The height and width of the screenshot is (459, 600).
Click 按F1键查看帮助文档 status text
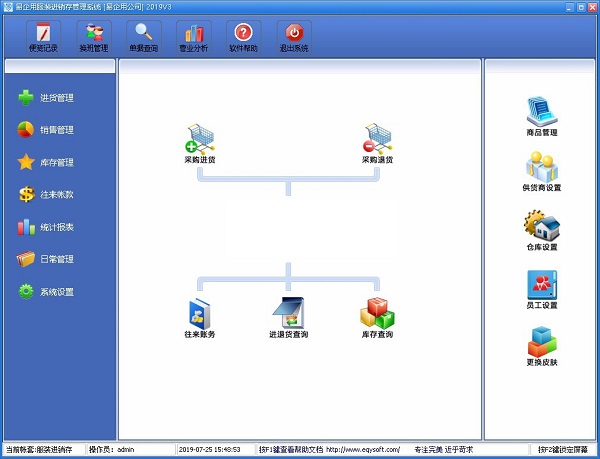(291, 449)
